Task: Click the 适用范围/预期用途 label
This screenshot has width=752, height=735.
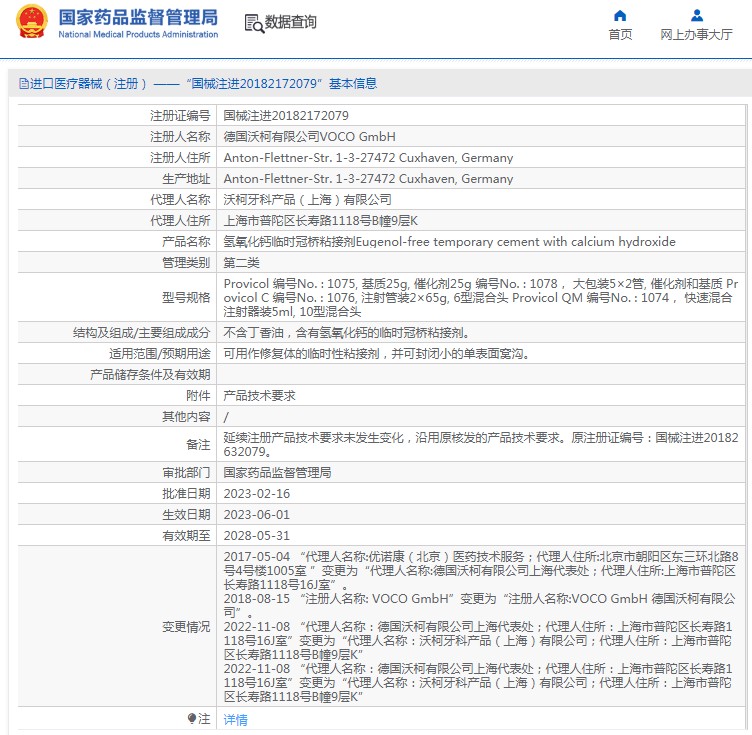Action: tap(160, 354)
